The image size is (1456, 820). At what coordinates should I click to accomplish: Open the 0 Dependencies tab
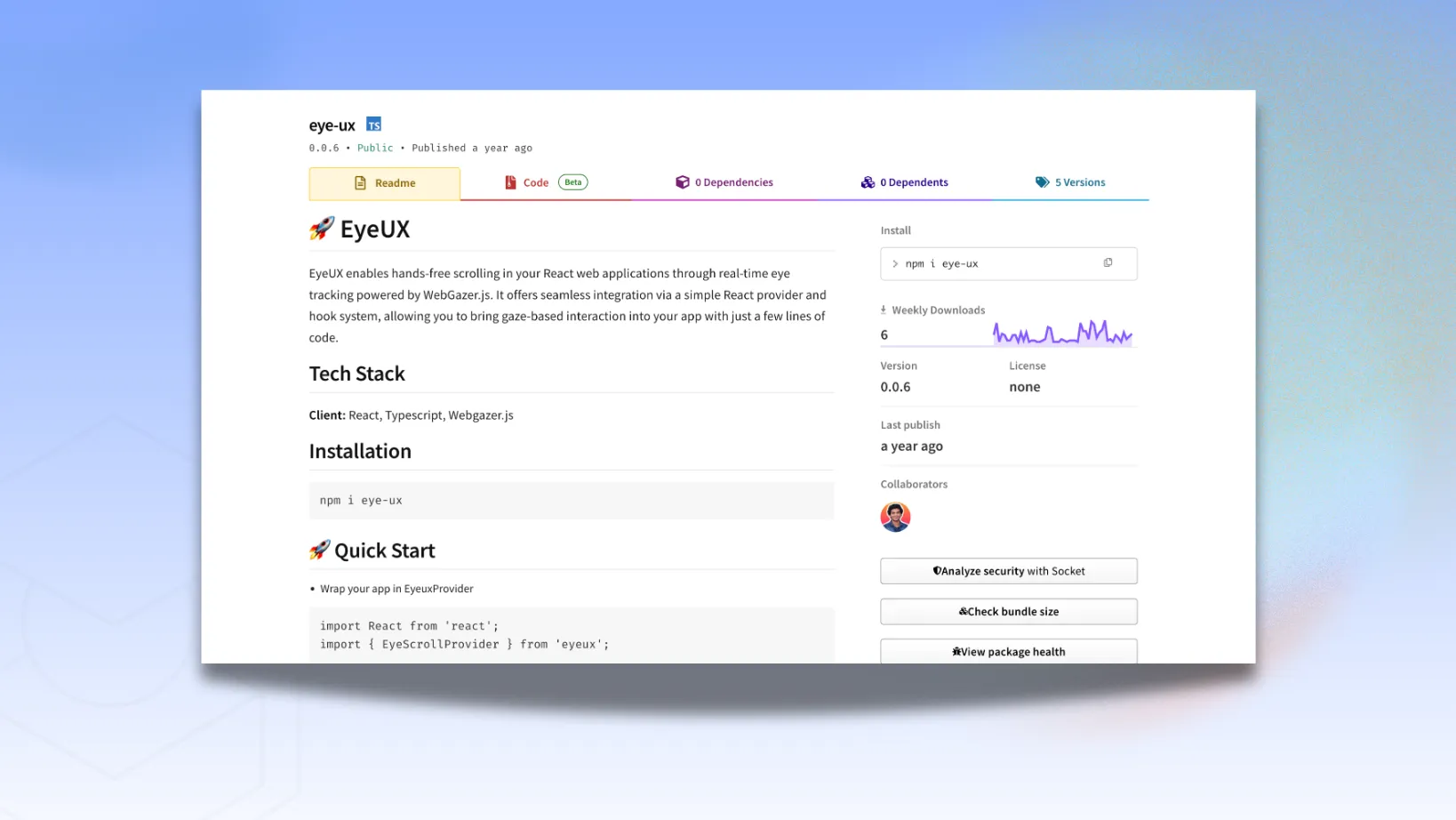coord(724,182)
